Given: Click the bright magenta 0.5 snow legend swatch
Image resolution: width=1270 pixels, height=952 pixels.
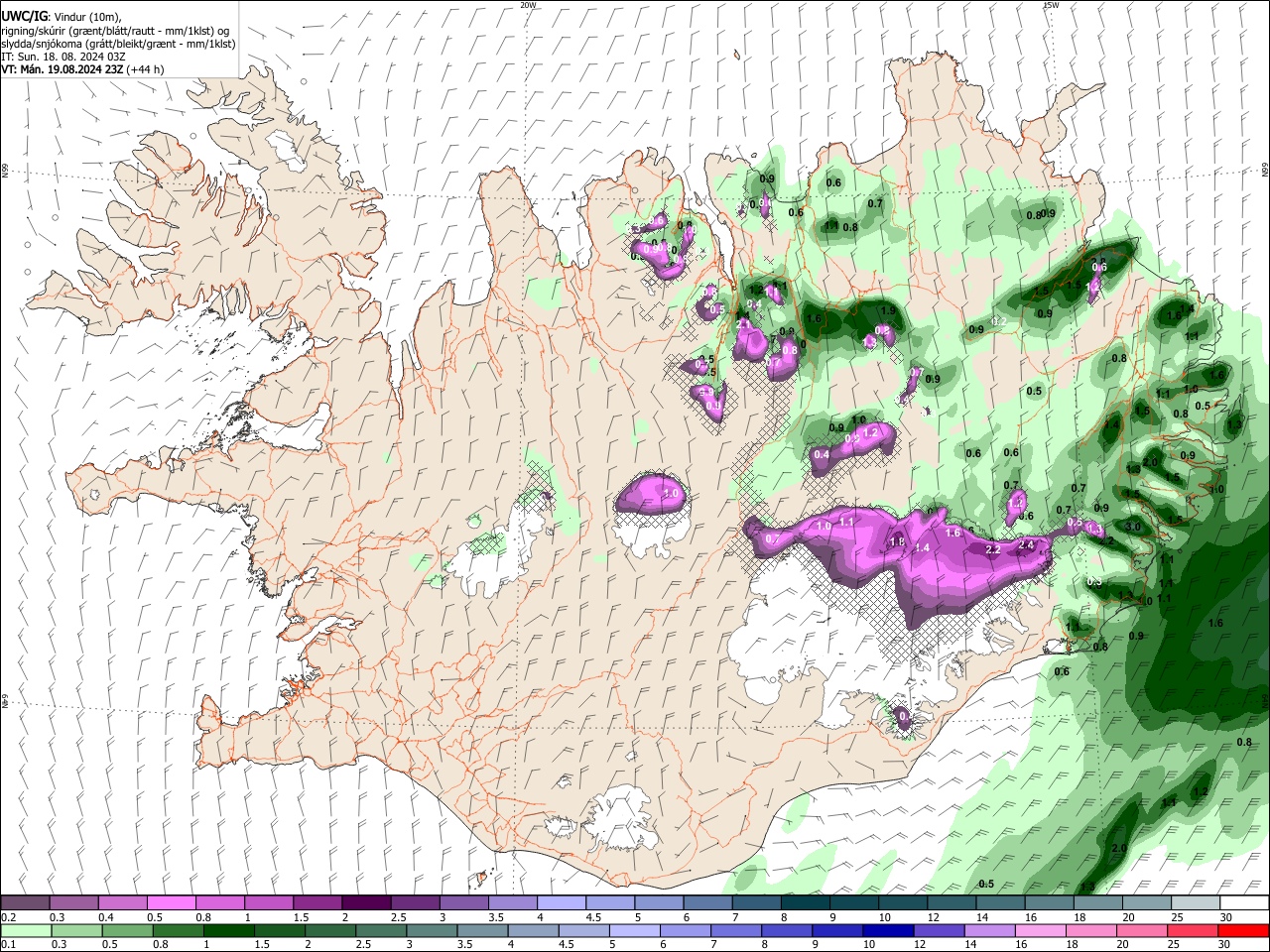Looking at the screenshot, I should point(171,902).
